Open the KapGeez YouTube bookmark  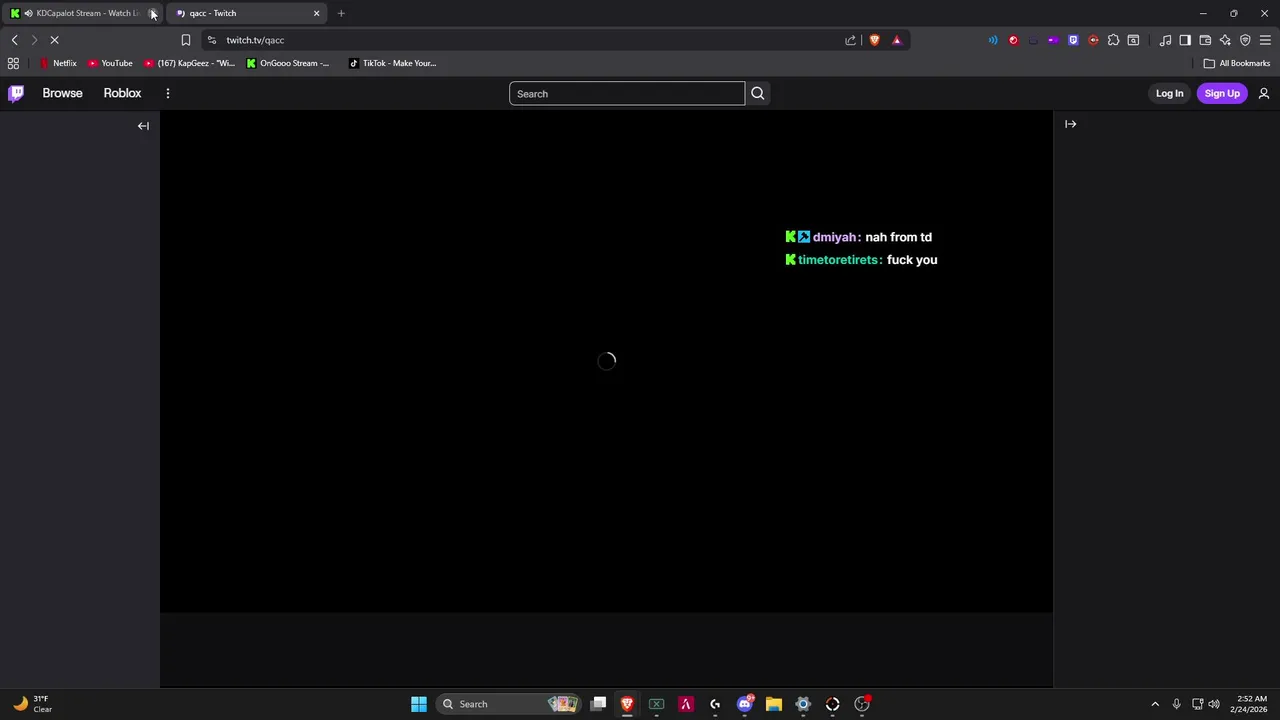click(189, 63)
